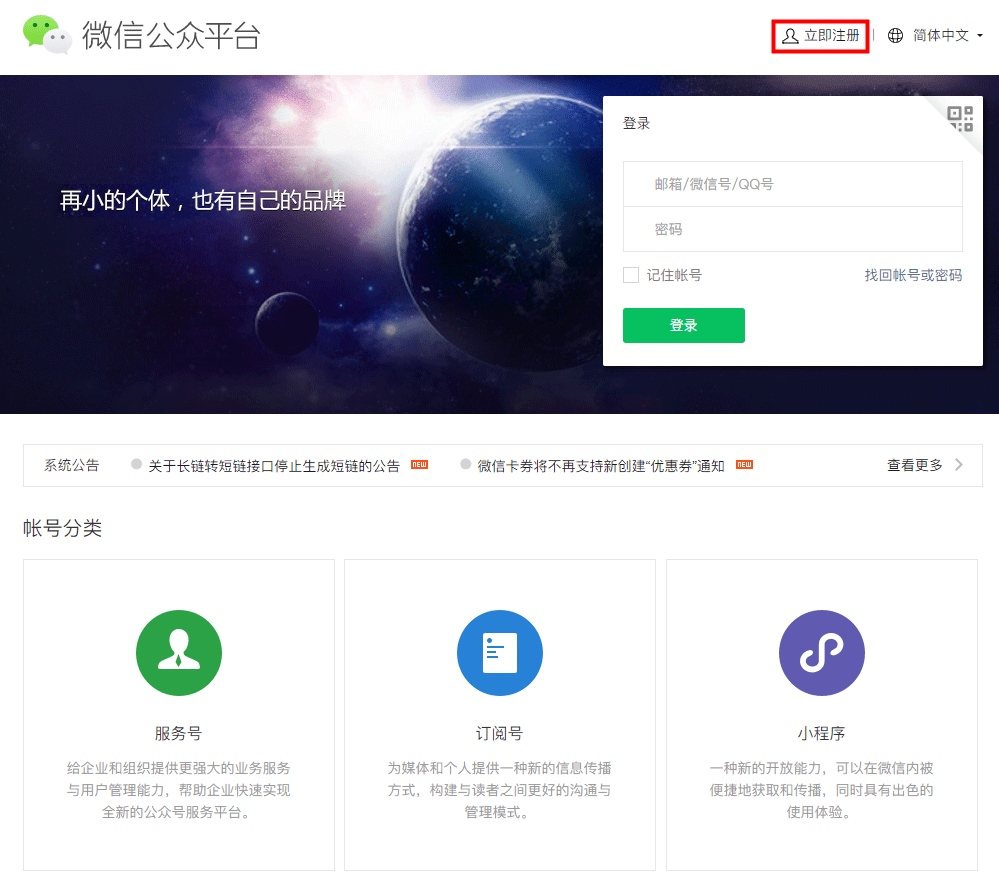Click the NEW badge next to the short-link announcement
Viewport: 999px width, 876px height.
[419, 465]
